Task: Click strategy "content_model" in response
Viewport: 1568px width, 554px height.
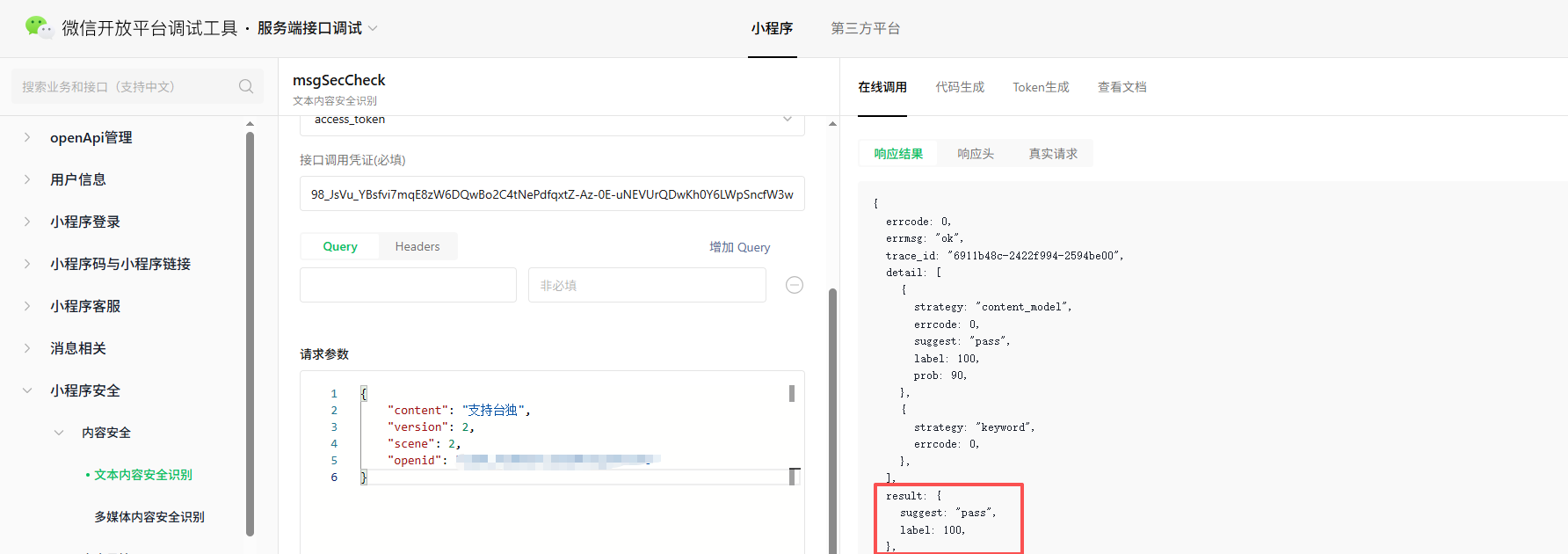Action: tap(993, 307)
